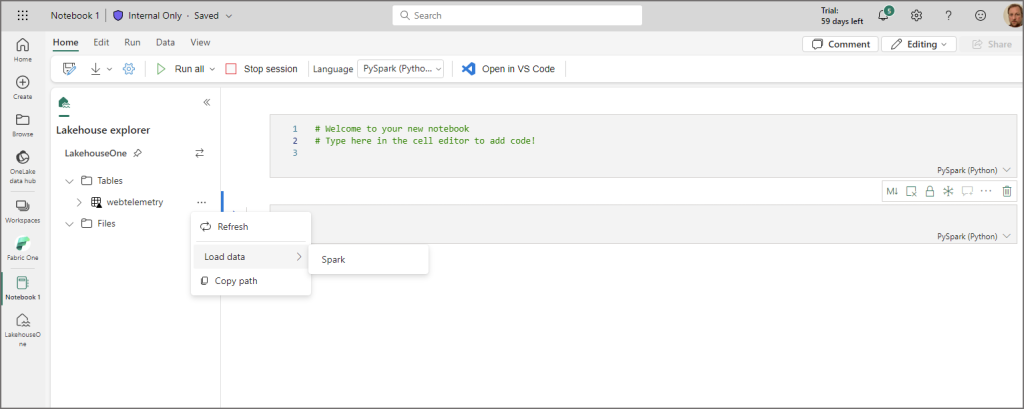Switch to Home ribbon tab
The height and width of the screenshot is (409, 1024).
point(65,42)
